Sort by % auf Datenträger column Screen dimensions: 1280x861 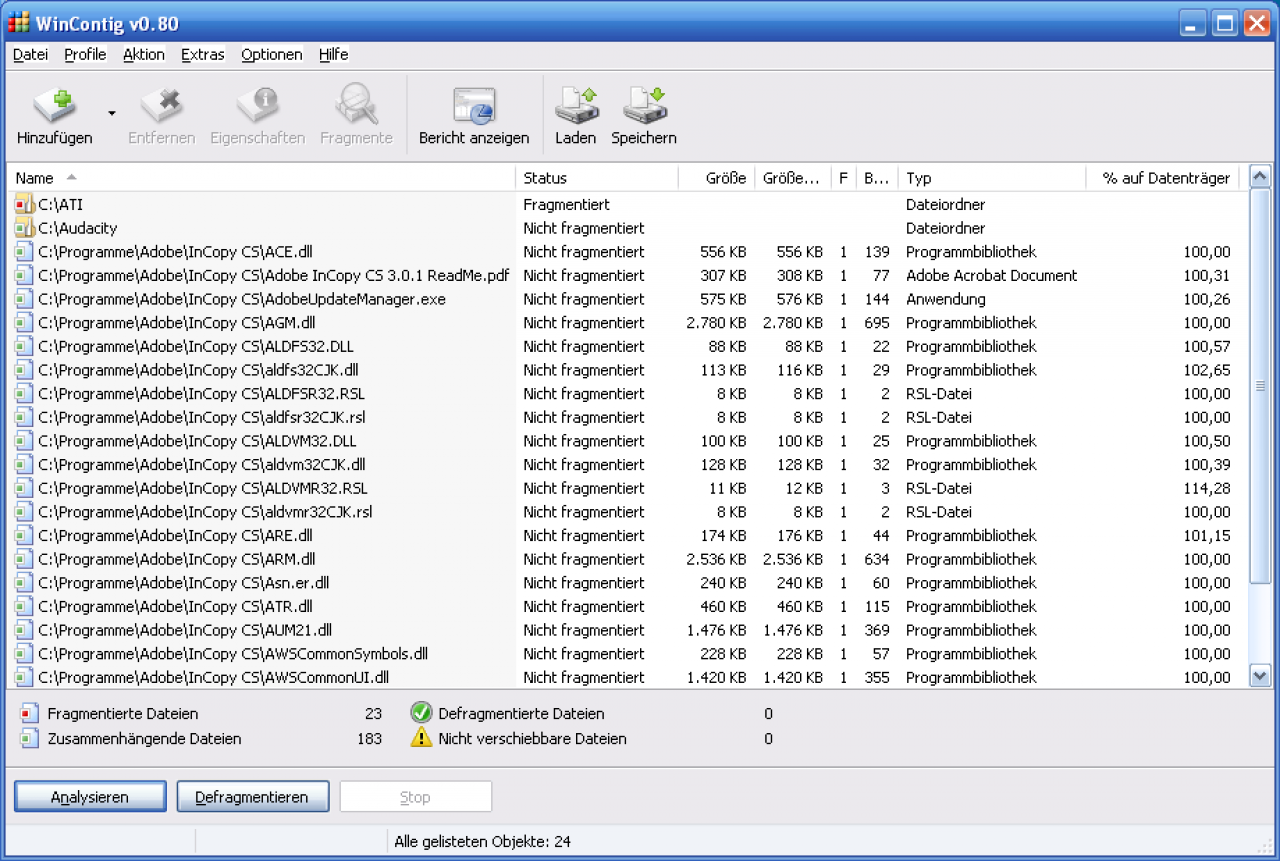(1163, 178)
